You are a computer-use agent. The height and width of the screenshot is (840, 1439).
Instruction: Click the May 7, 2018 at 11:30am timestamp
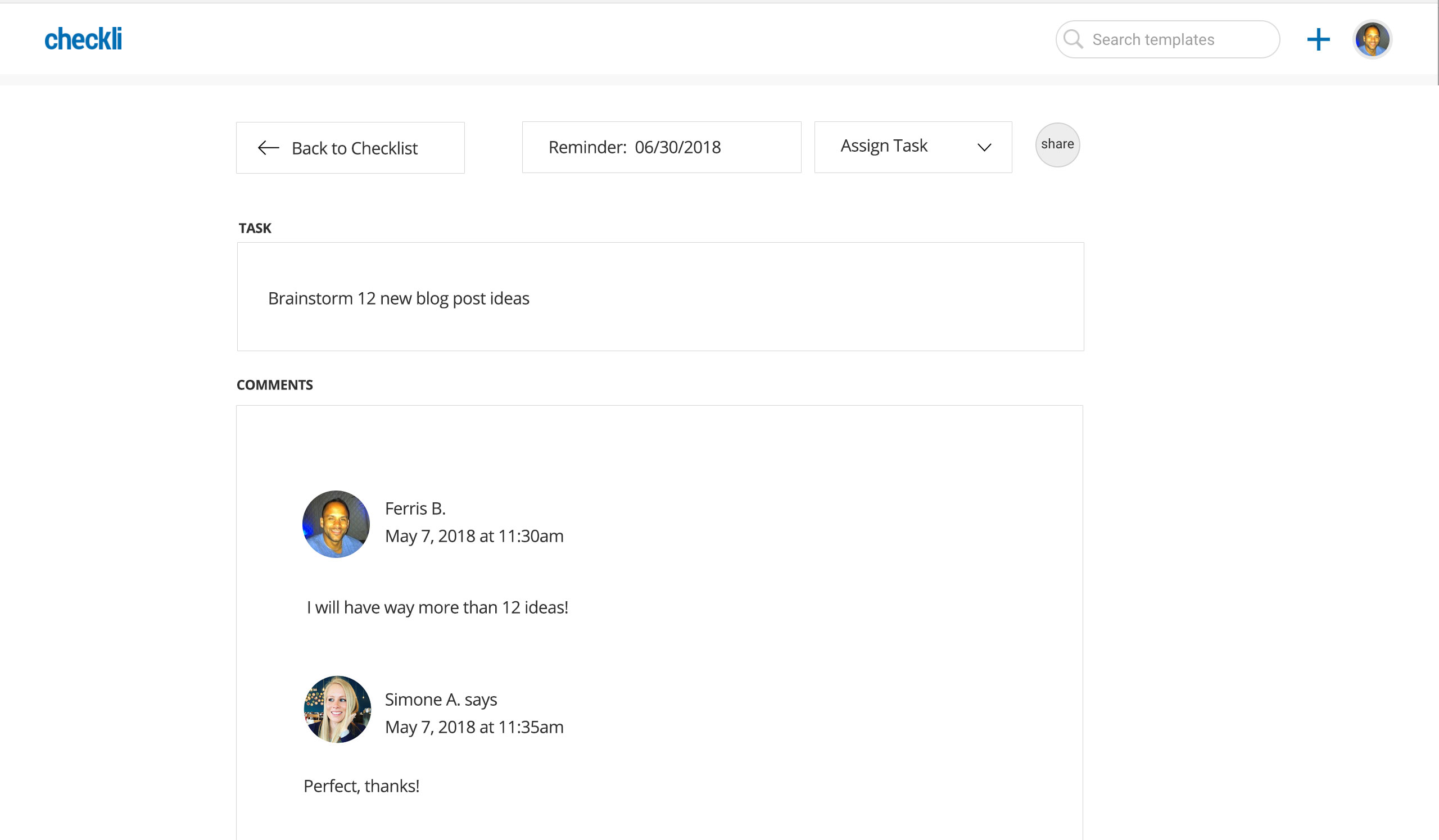474,537
